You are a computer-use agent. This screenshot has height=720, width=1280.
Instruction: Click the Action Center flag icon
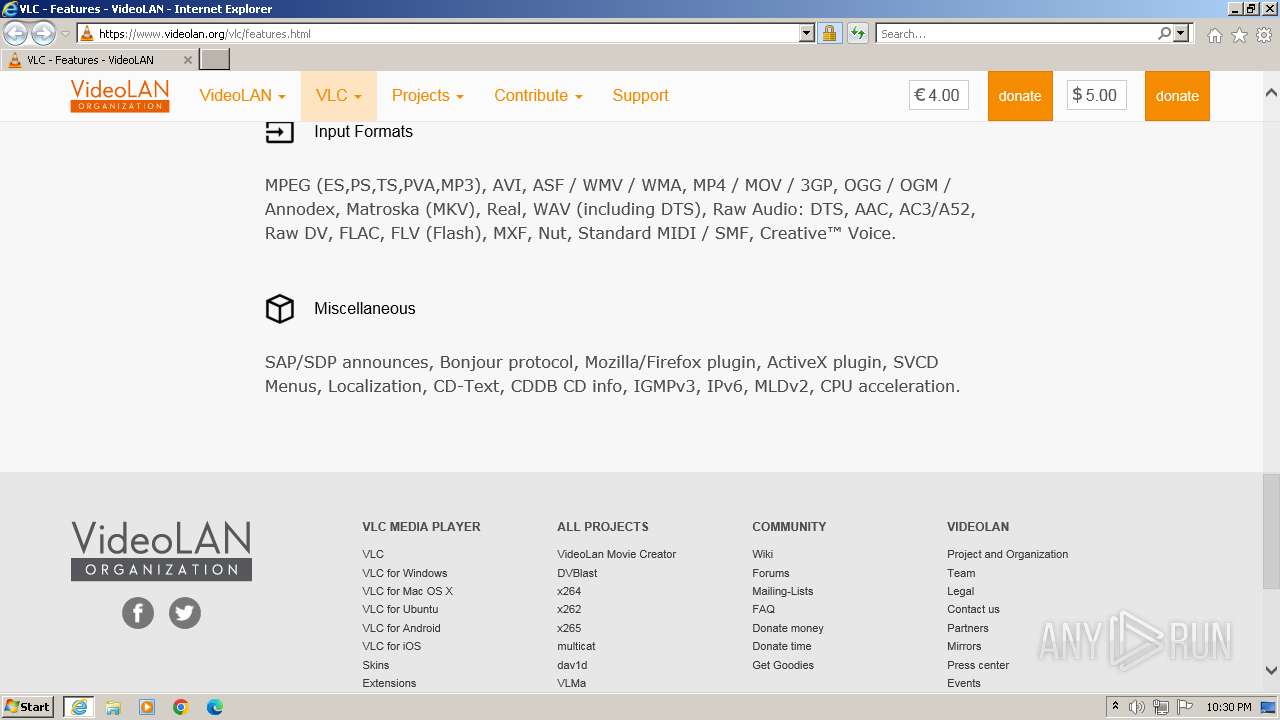point(1183,707)
